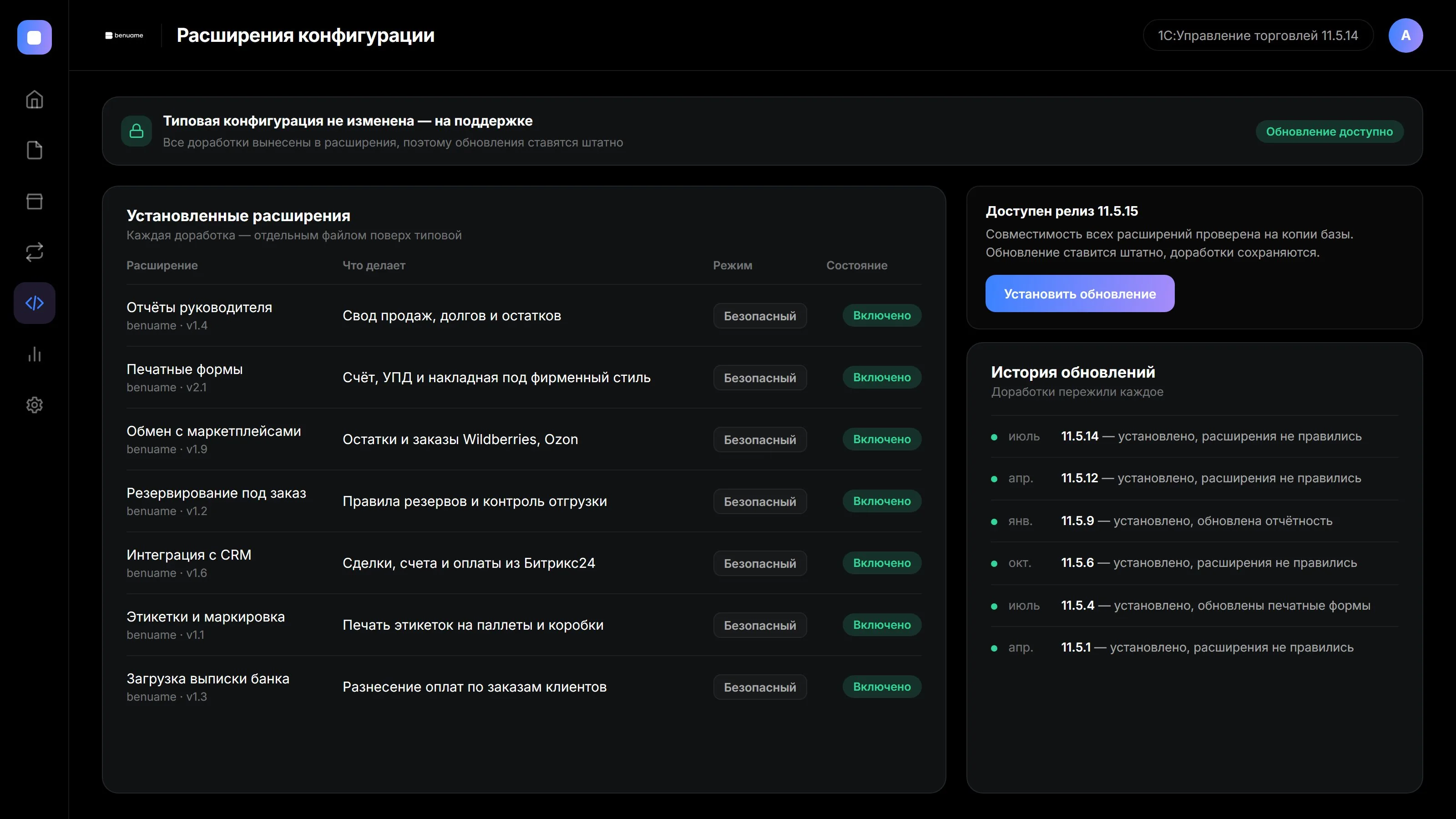Click description Сделки, счета и оплаты из Битрикс24
The height and width of the screenshot is (819, 1456).
click(469, 563)
